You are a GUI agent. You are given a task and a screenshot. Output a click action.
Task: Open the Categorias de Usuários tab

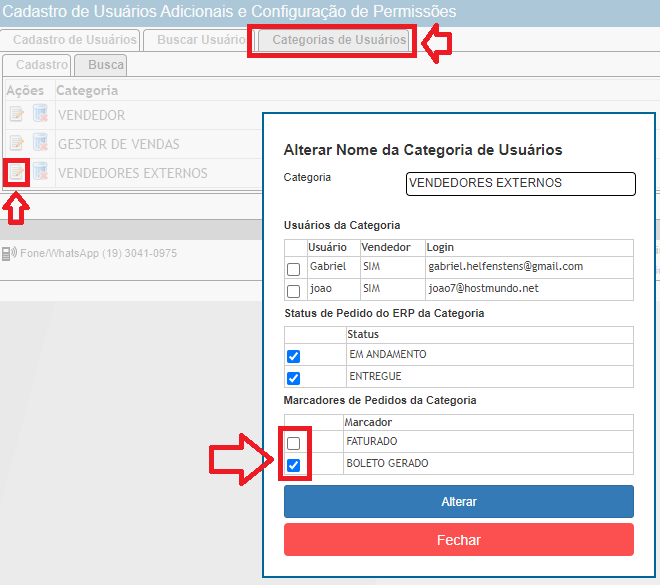[x=339, y=40]
